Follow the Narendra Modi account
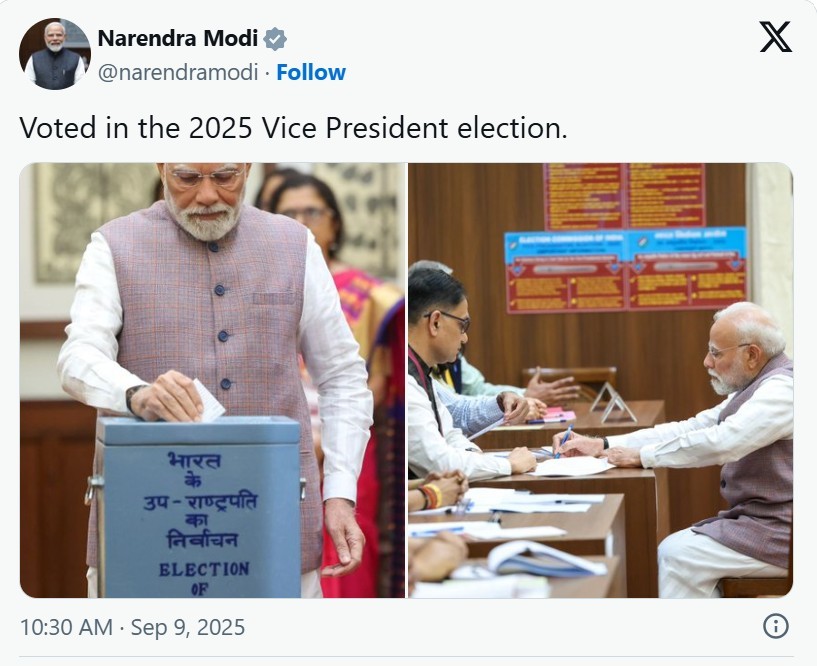 [311, 72]
